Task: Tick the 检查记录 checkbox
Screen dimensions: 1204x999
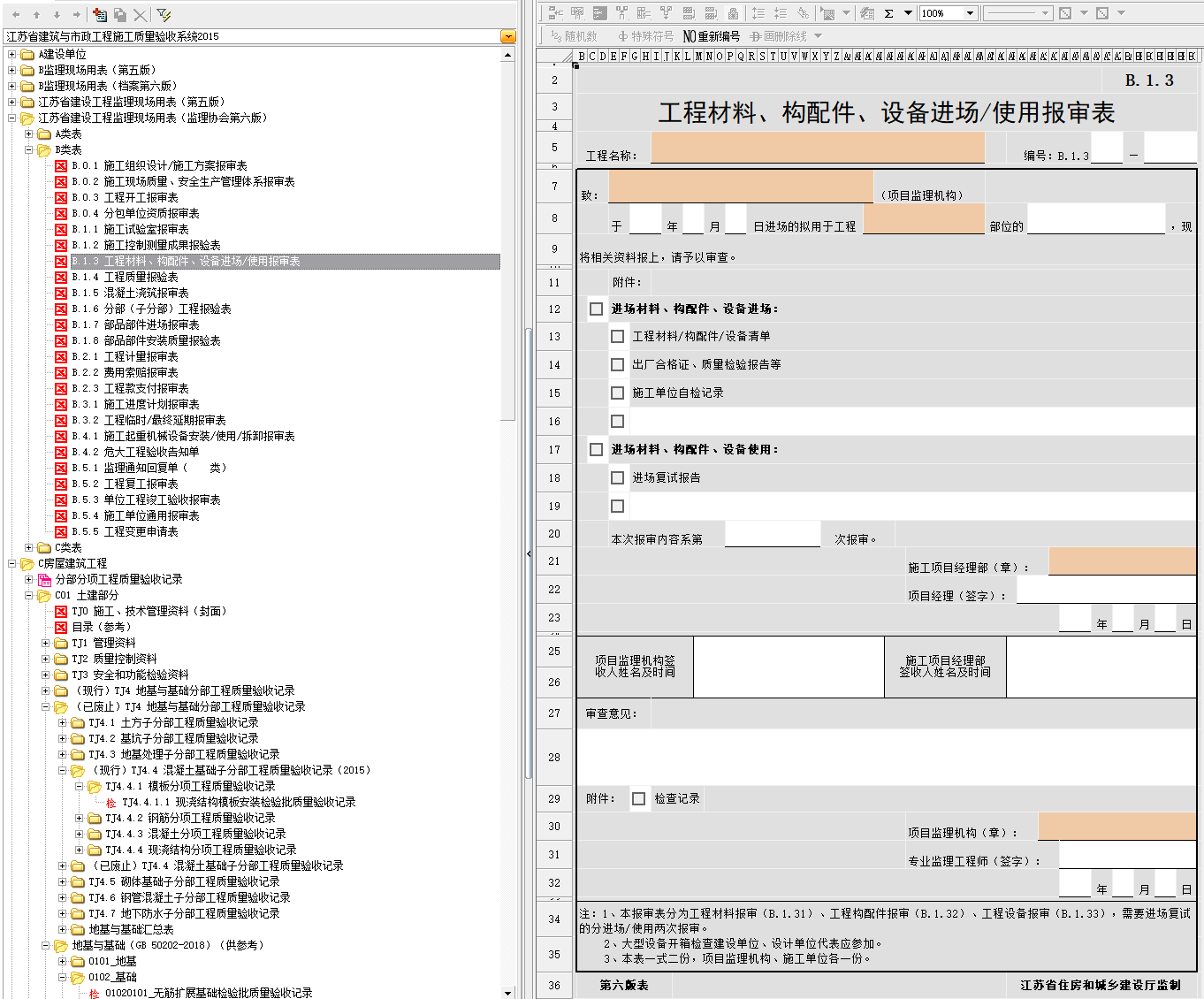Action: pos(639,799)
